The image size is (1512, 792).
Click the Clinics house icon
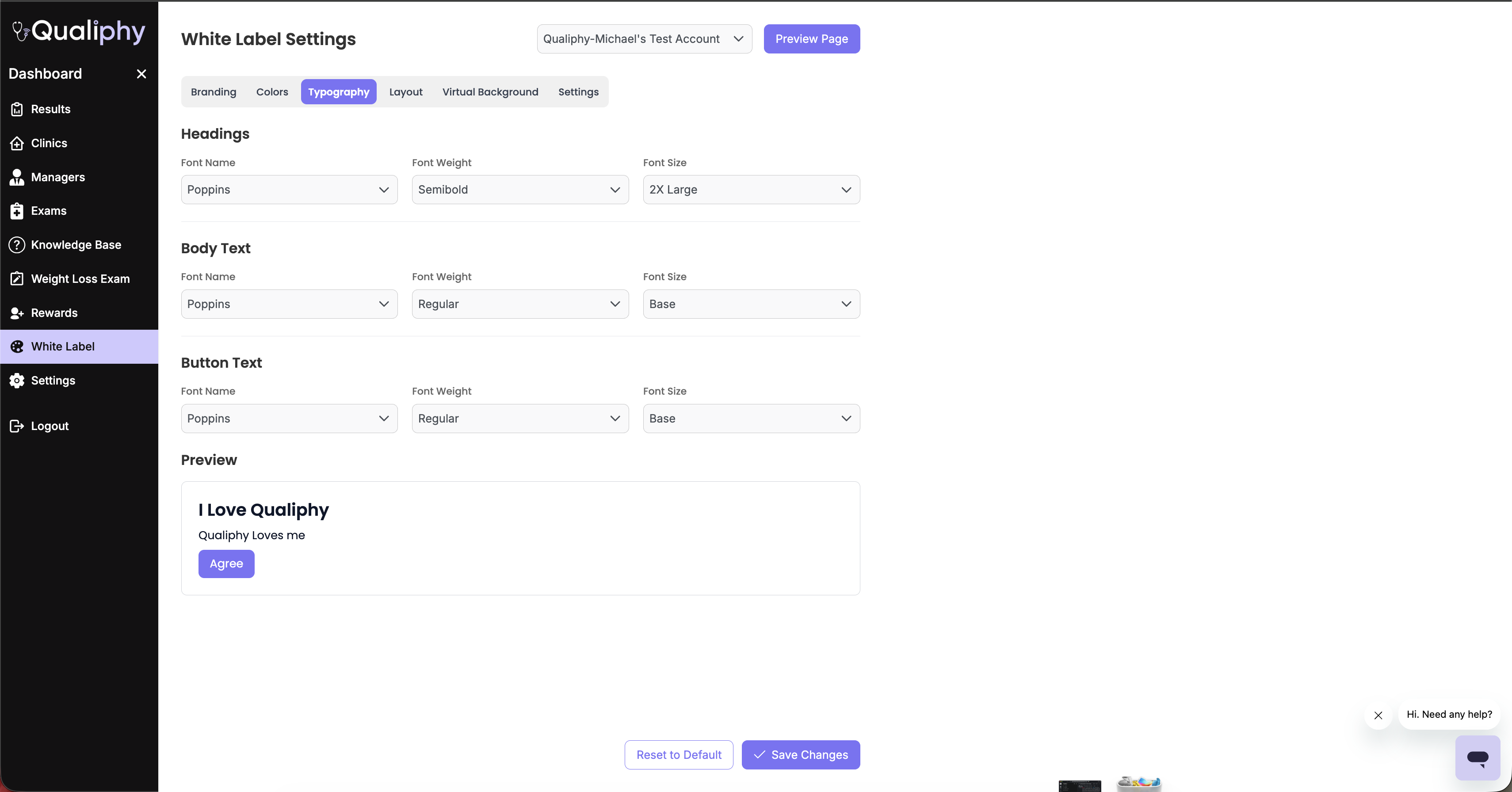point(17,143)
